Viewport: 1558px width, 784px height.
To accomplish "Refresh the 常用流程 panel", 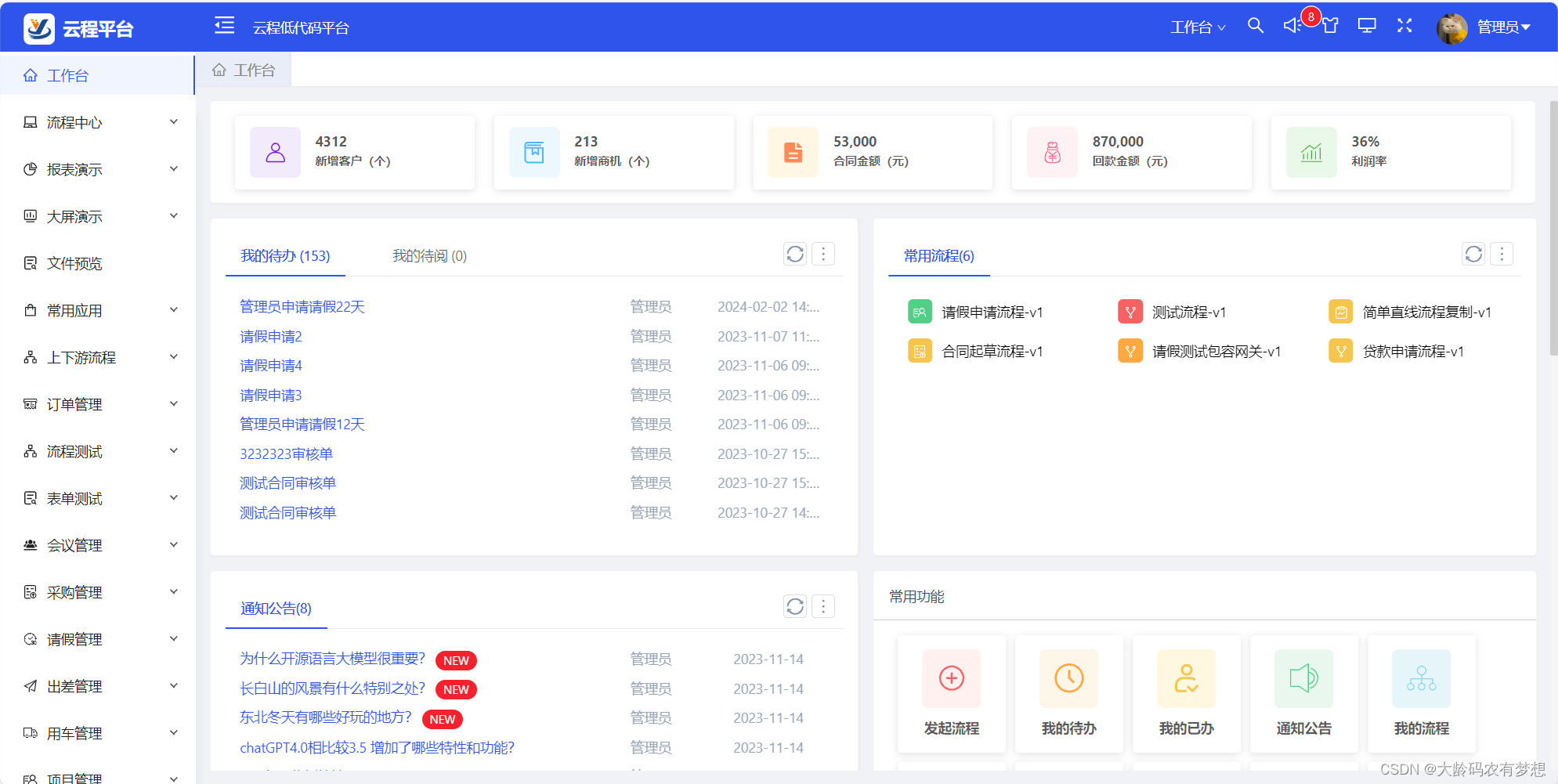I will pyautogui.click(x=1473, y=254).
